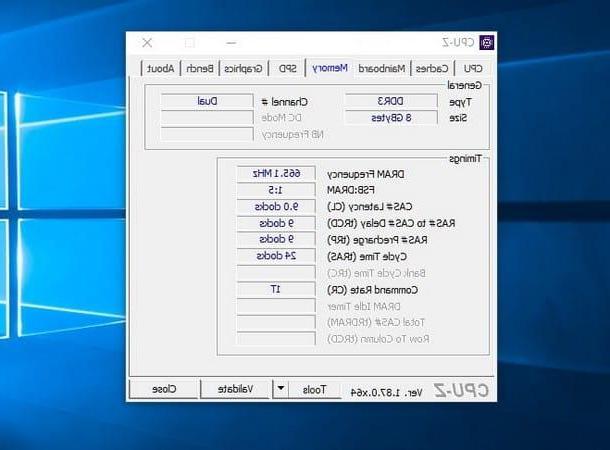Screen dimensions: 610x450
Task: Click the Tools button
Action: point(314,389)
